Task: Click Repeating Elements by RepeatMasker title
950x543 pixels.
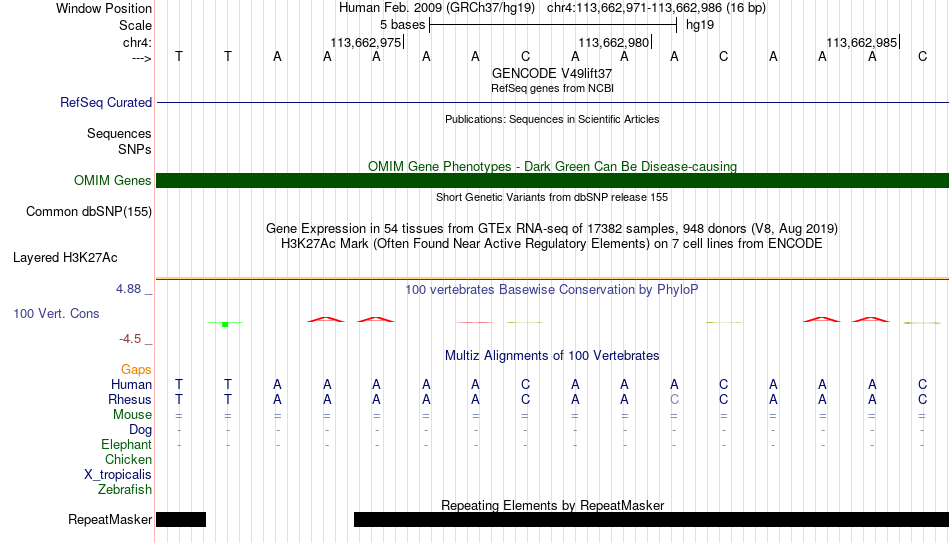Action: tap(553, 505)
